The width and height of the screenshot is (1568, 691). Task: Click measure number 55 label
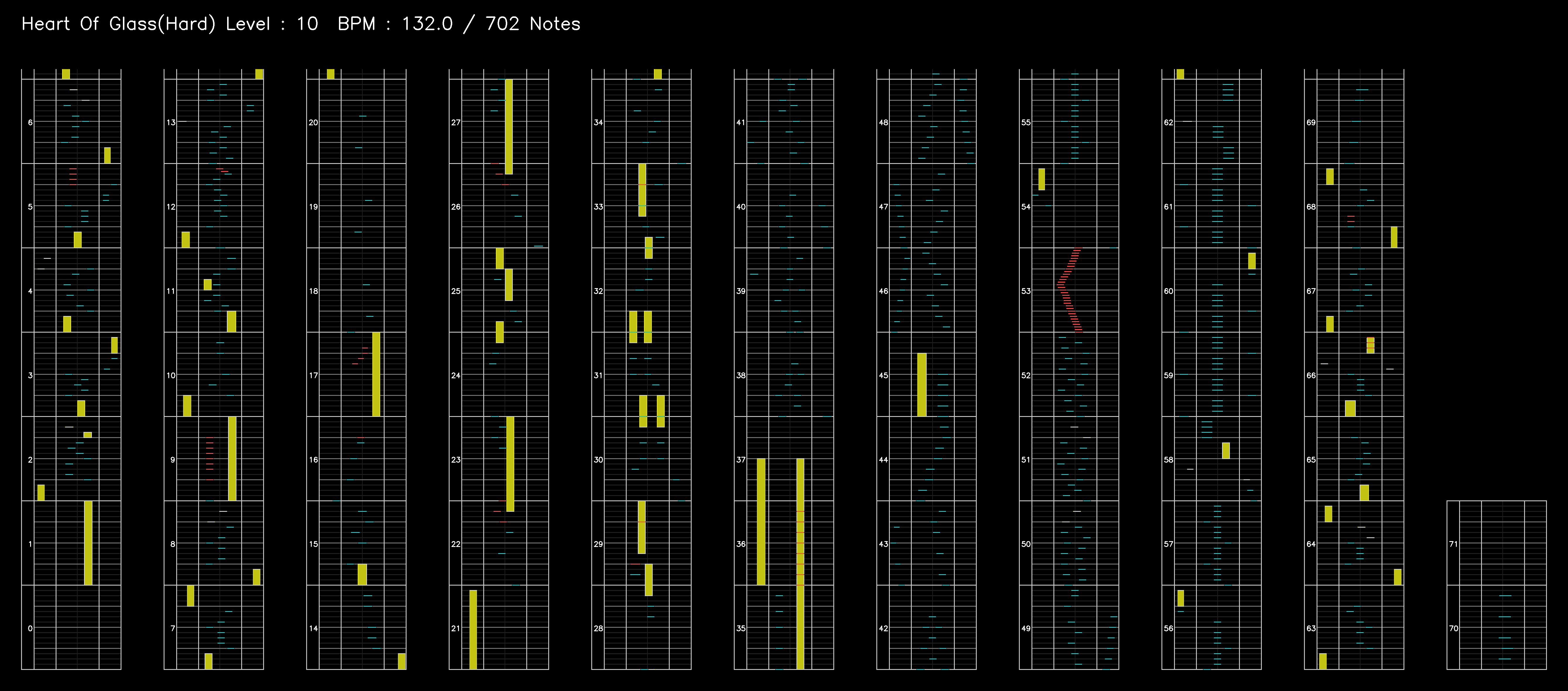[x=1026, y=122]
